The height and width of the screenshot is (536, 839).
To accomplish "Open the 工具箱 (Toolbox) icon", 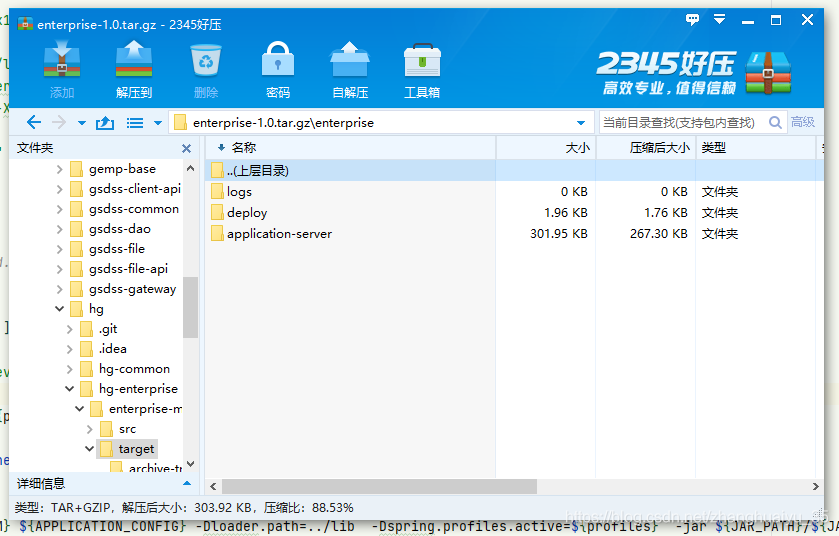I will 422,70.
